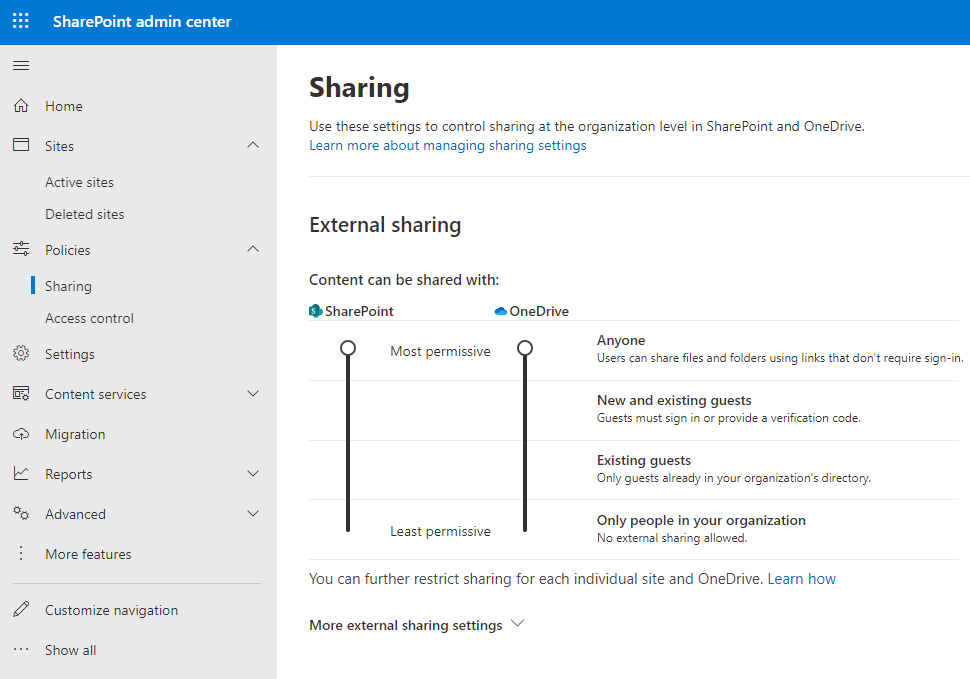Click the More features dots icon

pos(21,553)
